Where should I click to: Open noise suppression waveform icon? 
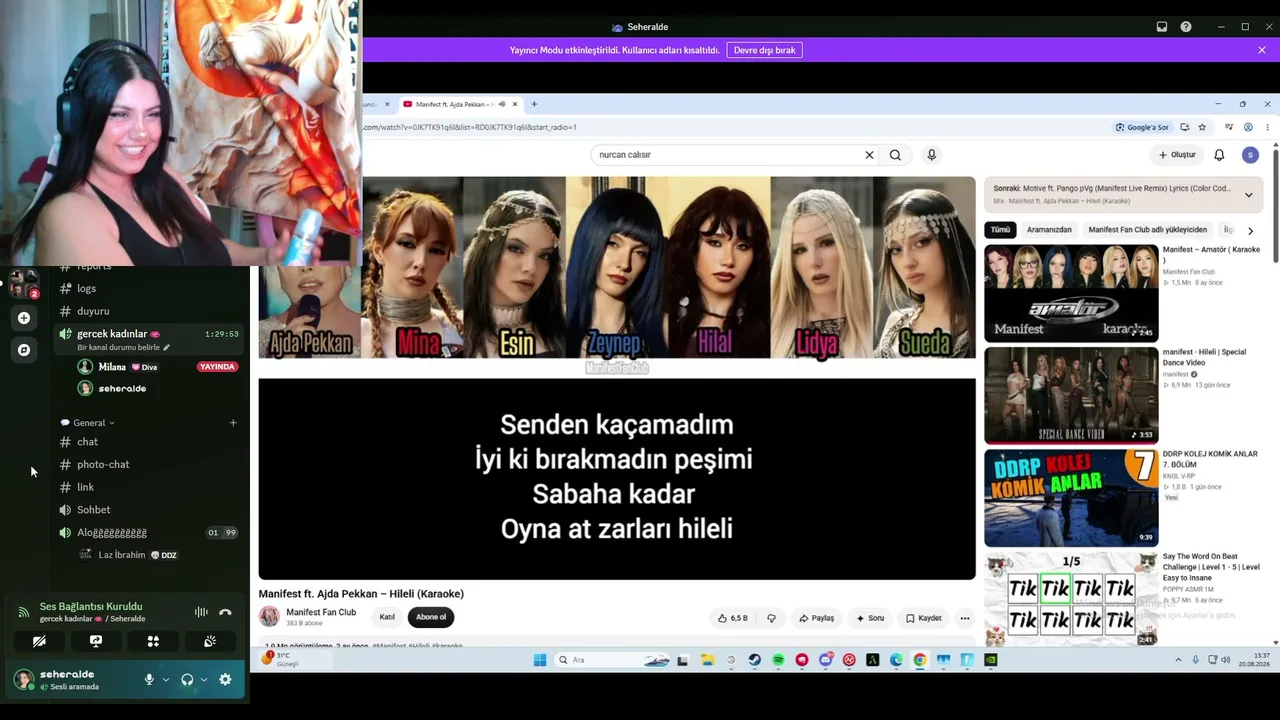[201, 612]
